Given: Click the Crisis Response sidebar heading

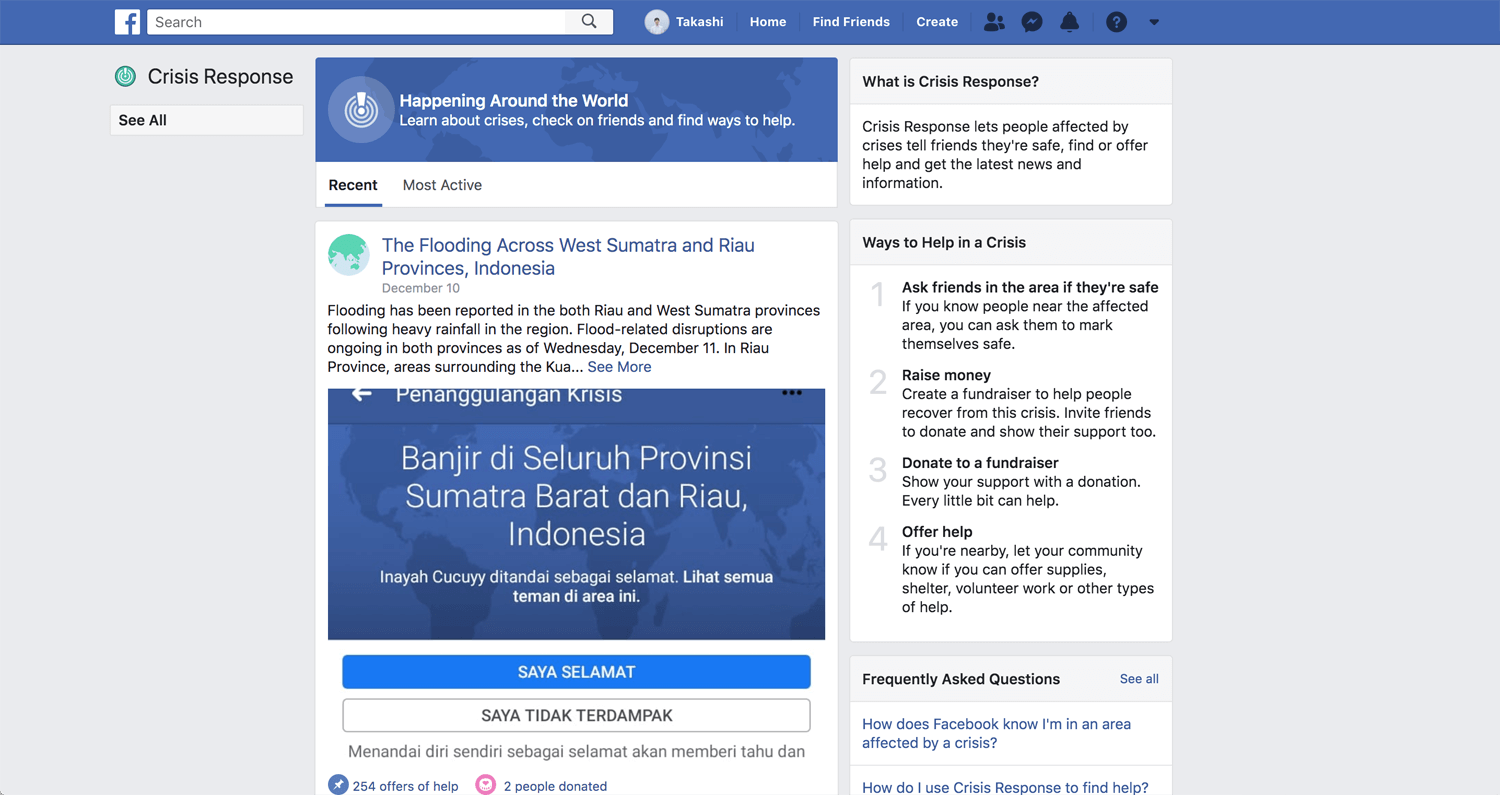Looking at the screenshot, I should [220, 77].
